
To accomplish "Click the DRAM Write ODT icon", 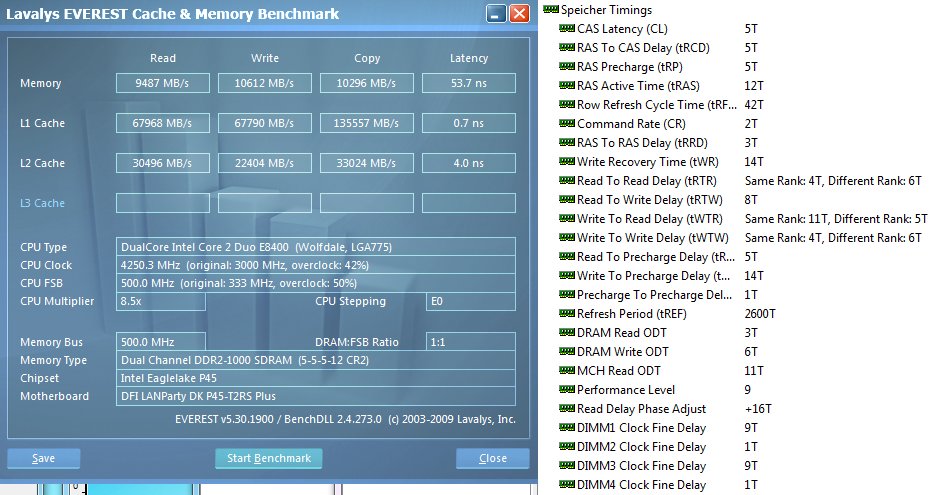I will [x=566, y=352].
